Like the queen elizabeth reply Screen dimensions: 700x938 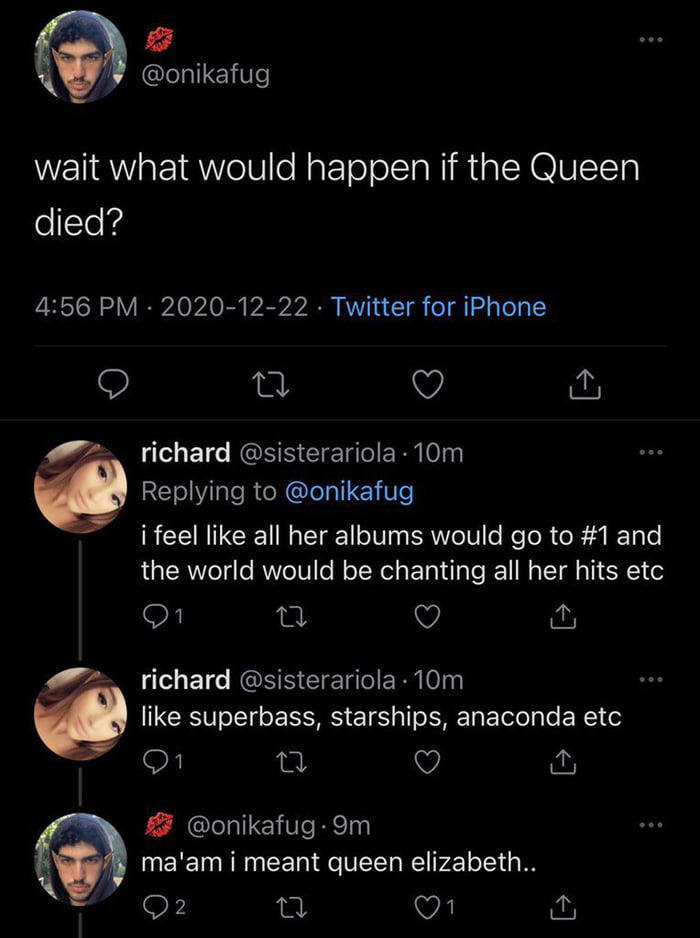tap(427, 906)
